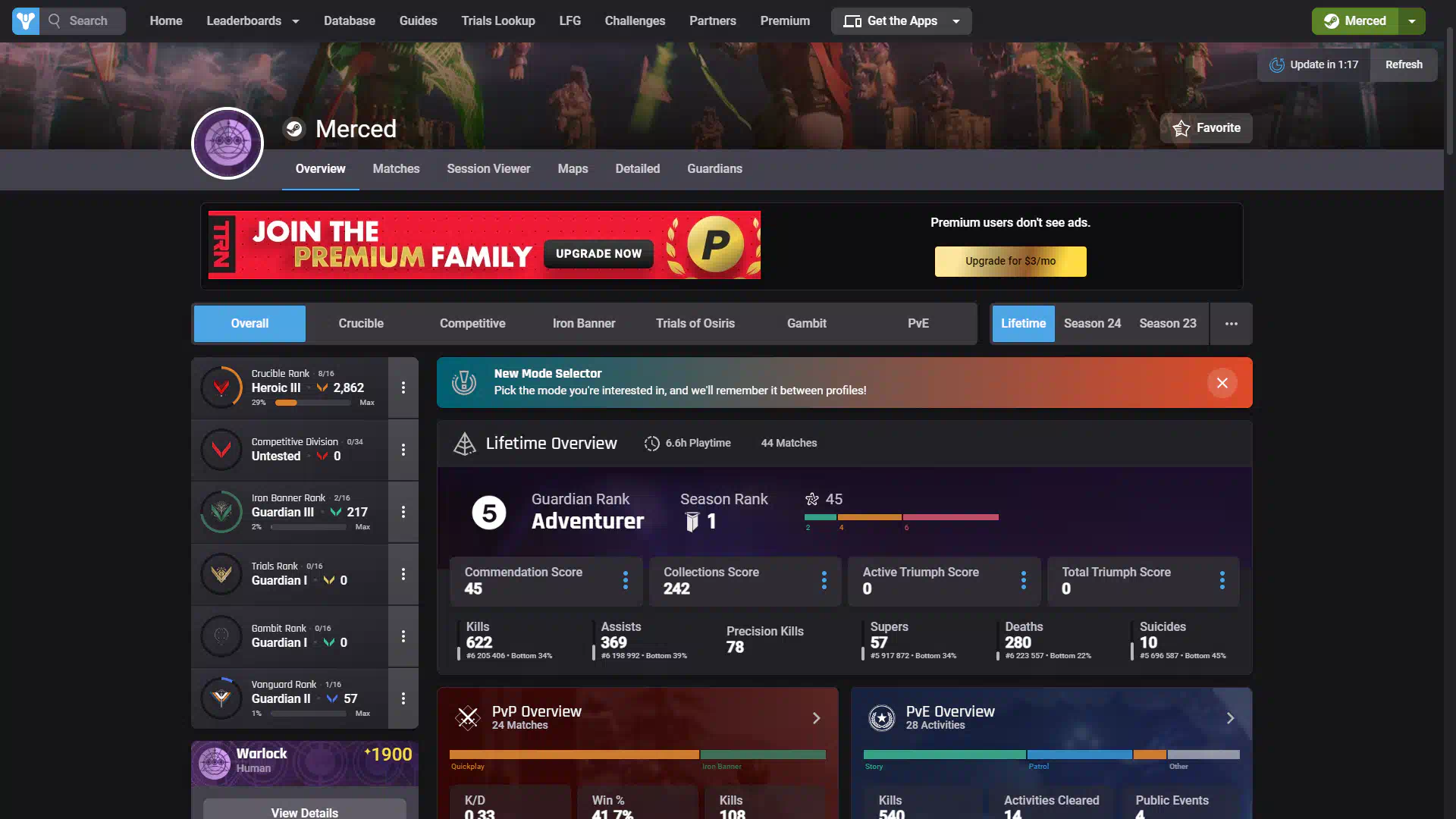This screenshot has height=819, width=1456.
Task: Open Total Triumph Score options menu
Action: [1222, 581]
